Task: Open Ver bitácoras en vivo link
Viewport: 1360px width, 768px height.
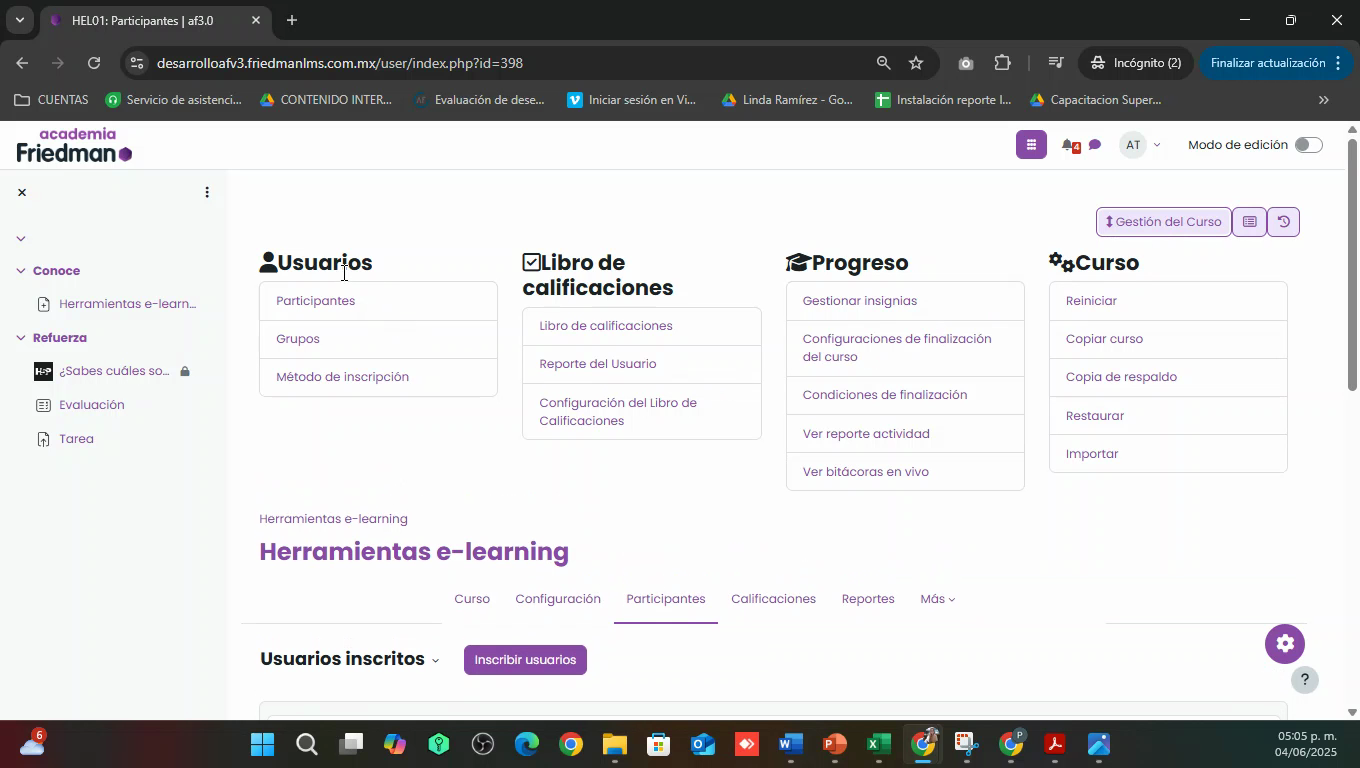Action: click(x=866, y=472)
